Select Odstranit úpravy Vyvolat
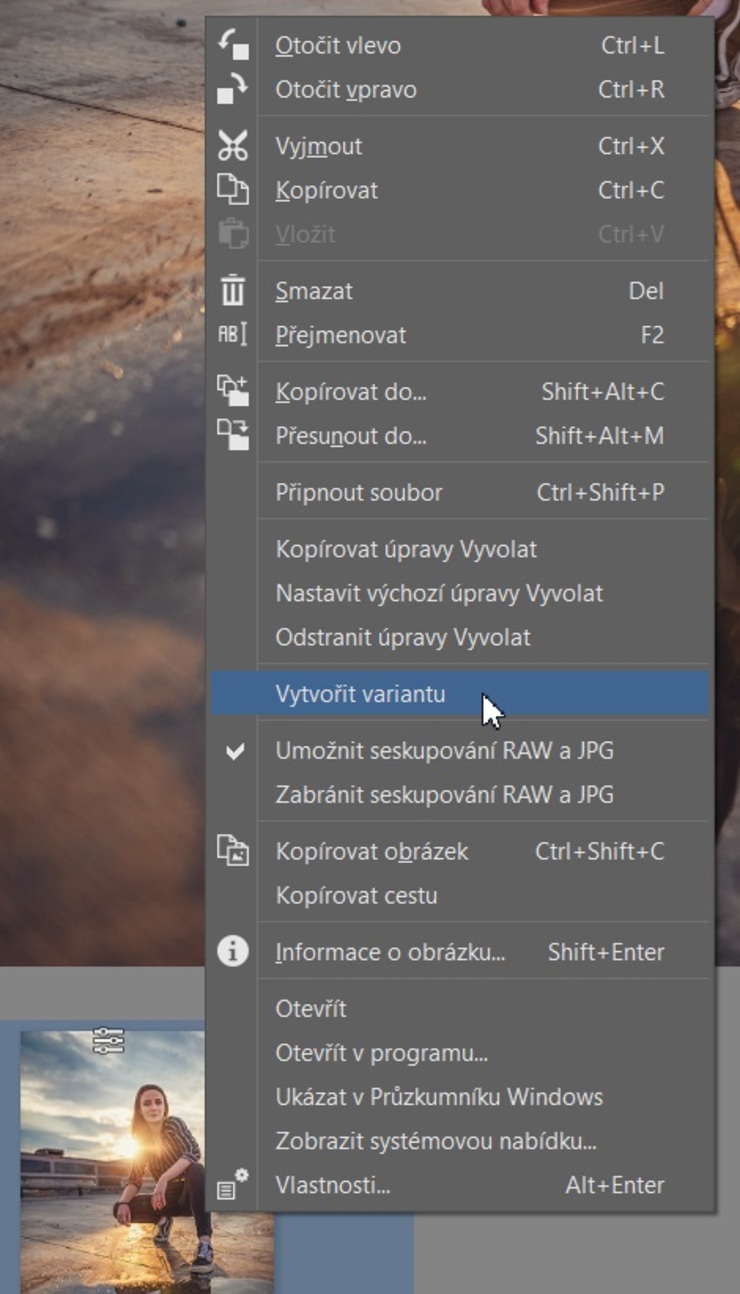Image resolution: width=740 pixels, height=1294 pixels. click(x=460, y=637)
